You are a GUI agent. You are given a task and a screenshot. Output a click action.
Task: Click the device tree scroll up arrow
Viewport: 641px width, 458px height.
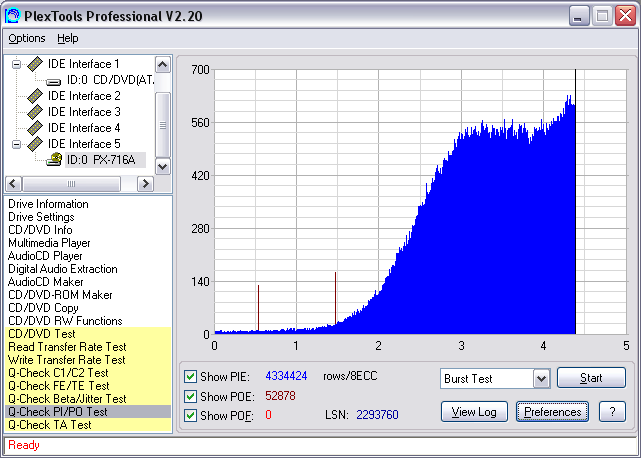(x=163, y=65)
